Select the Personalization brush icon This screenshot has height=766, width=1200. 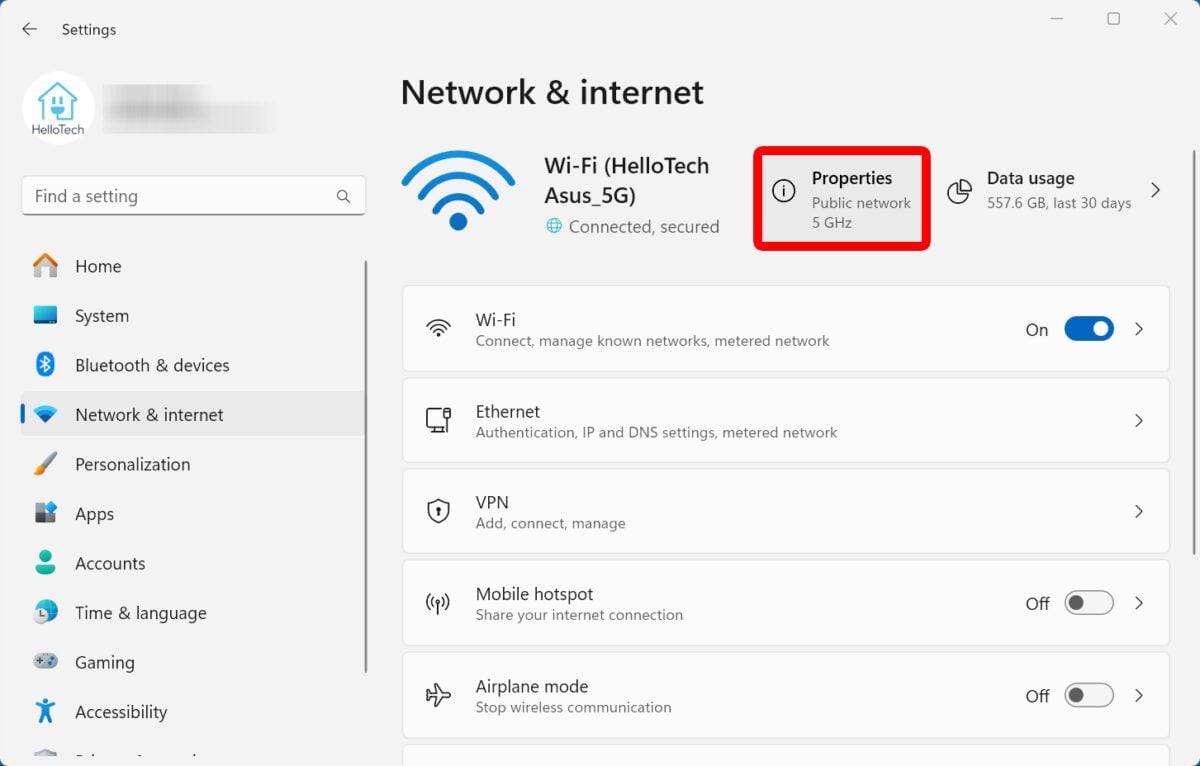(45, 464)
